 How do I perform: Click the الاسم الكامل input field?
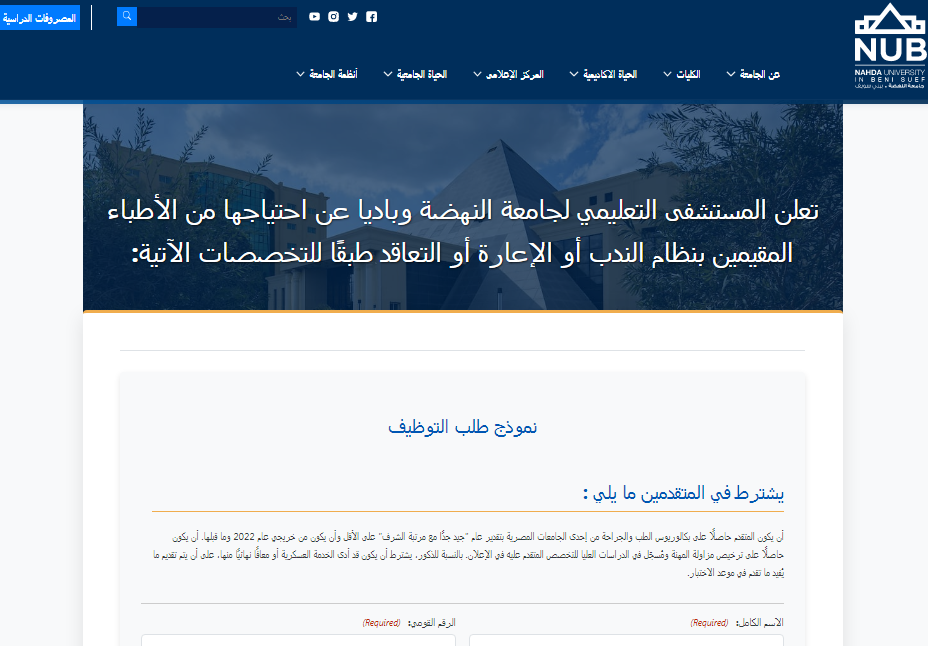click(x=626, y=640)
